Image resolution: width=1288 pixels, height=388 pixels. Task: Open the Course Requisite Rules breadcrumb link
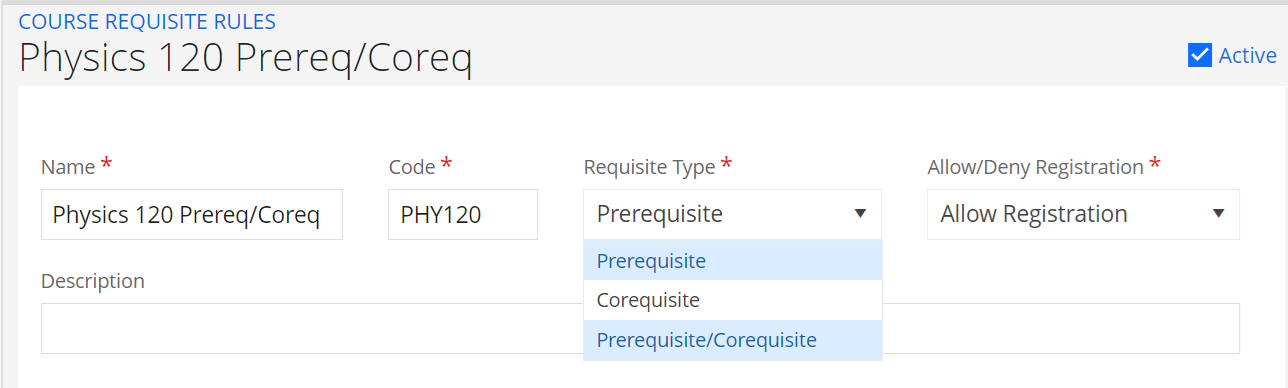pos(147,21)
